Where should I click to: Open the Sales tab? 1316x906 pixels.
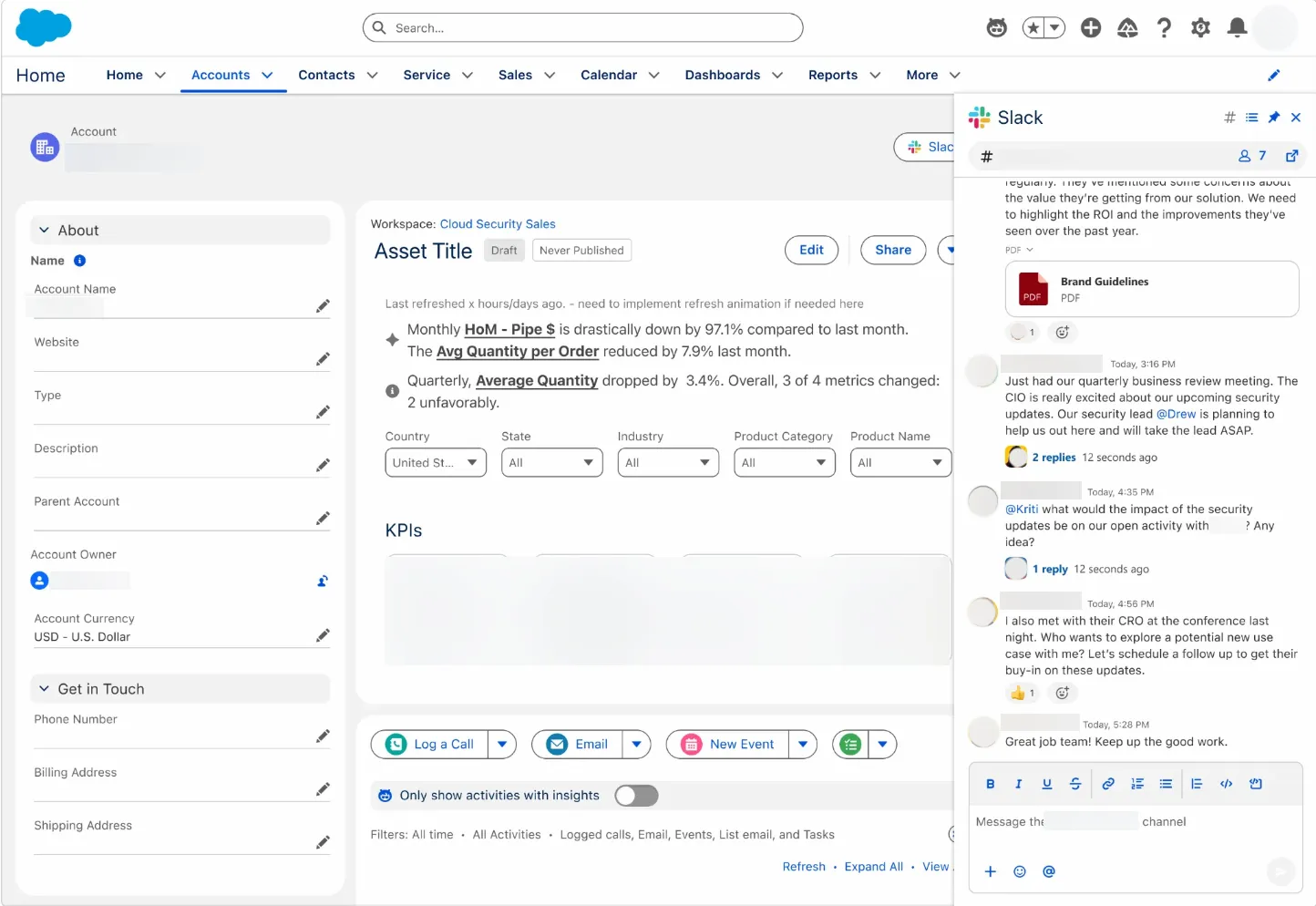tap(515, 75)
